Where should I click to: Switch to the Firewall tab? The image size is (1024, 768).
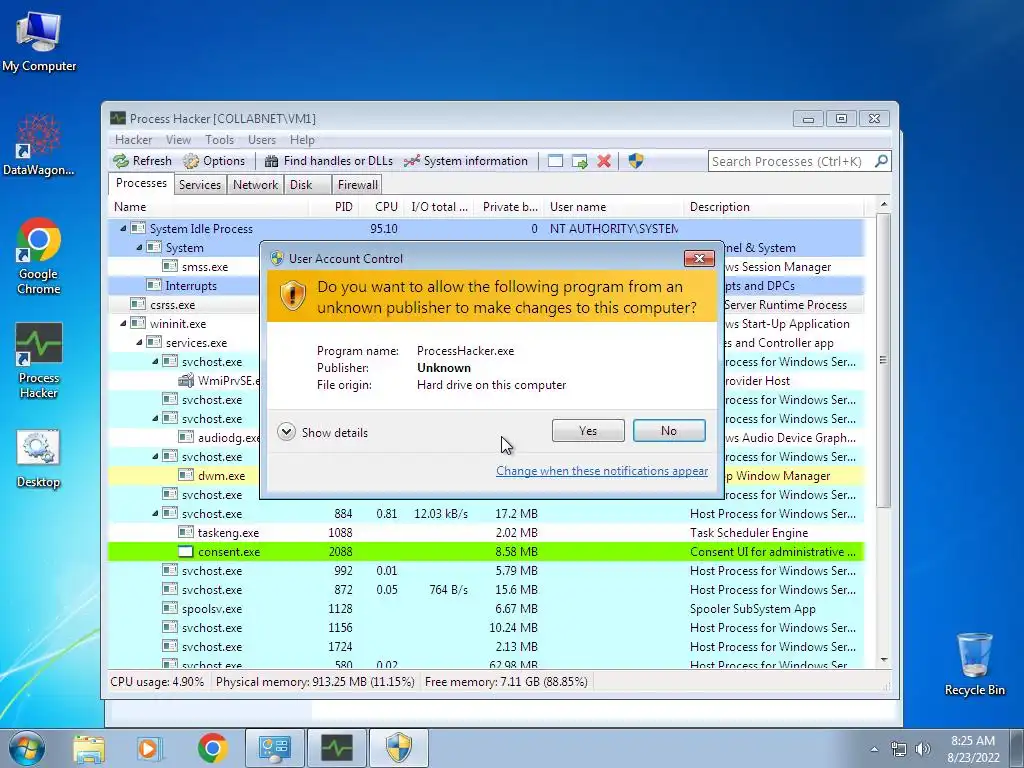[357, 185]
